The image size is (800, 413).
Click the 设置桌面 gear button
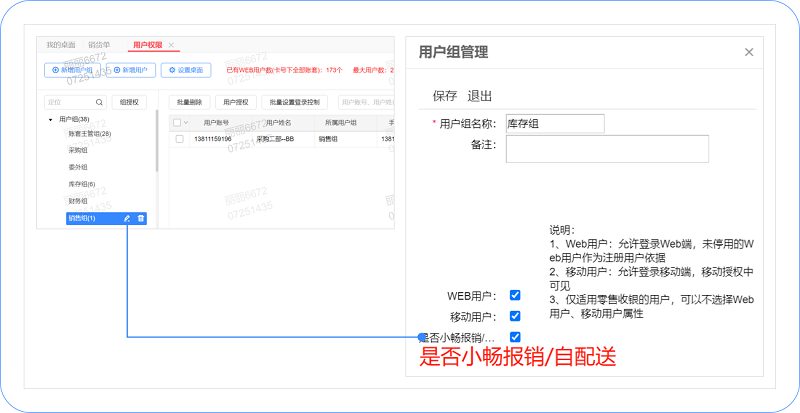186,70
